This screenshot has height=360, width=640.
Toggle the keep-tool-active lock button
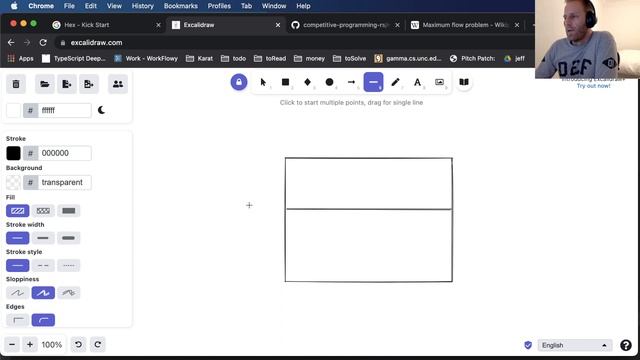coord(239,82)
